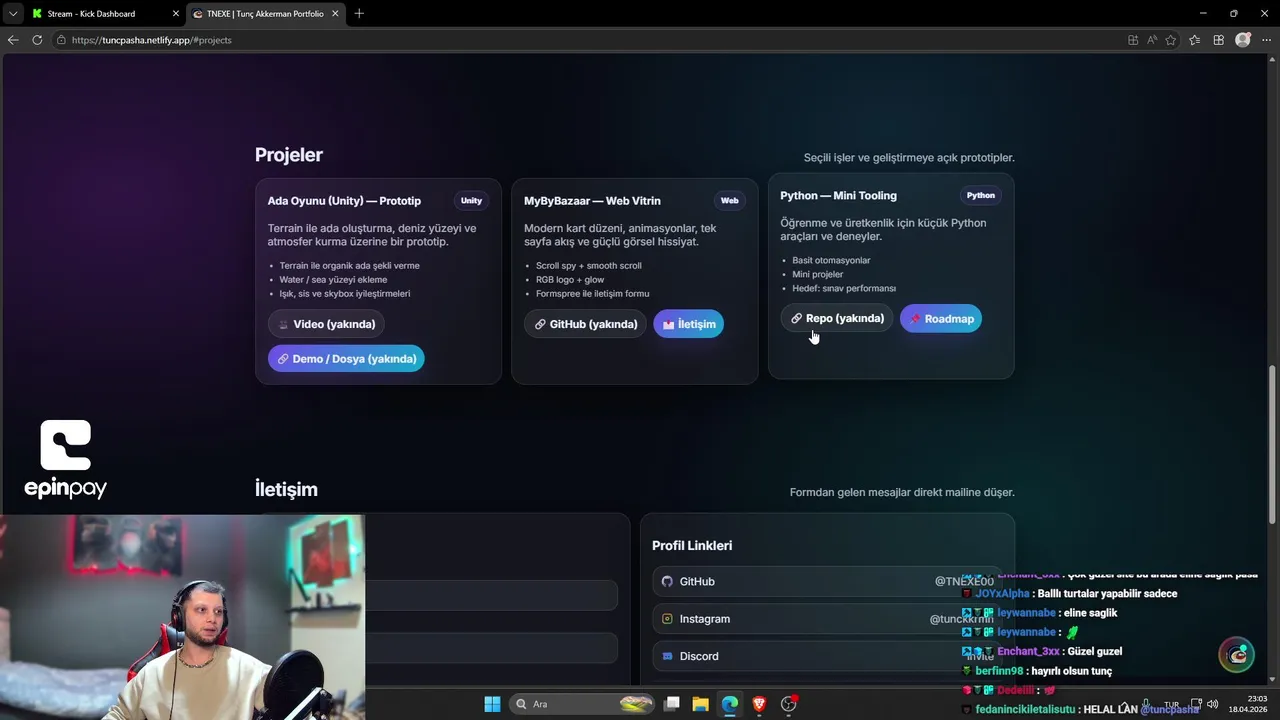This screenshot has height=720, width=1280.
Task: Open Demo / Dosya (yakında) button
Action: click(346, 359)
